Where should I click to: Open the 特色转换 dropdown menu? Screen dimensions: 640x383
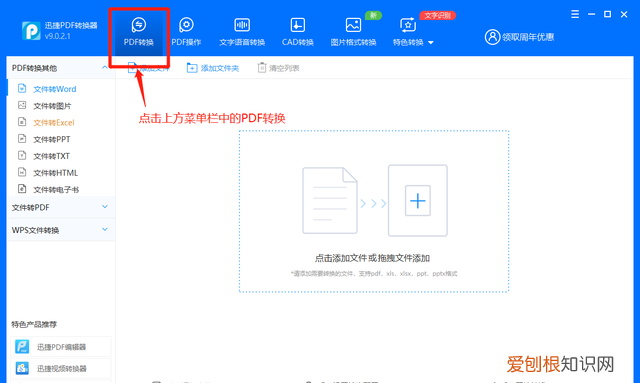tap(413, 31)
